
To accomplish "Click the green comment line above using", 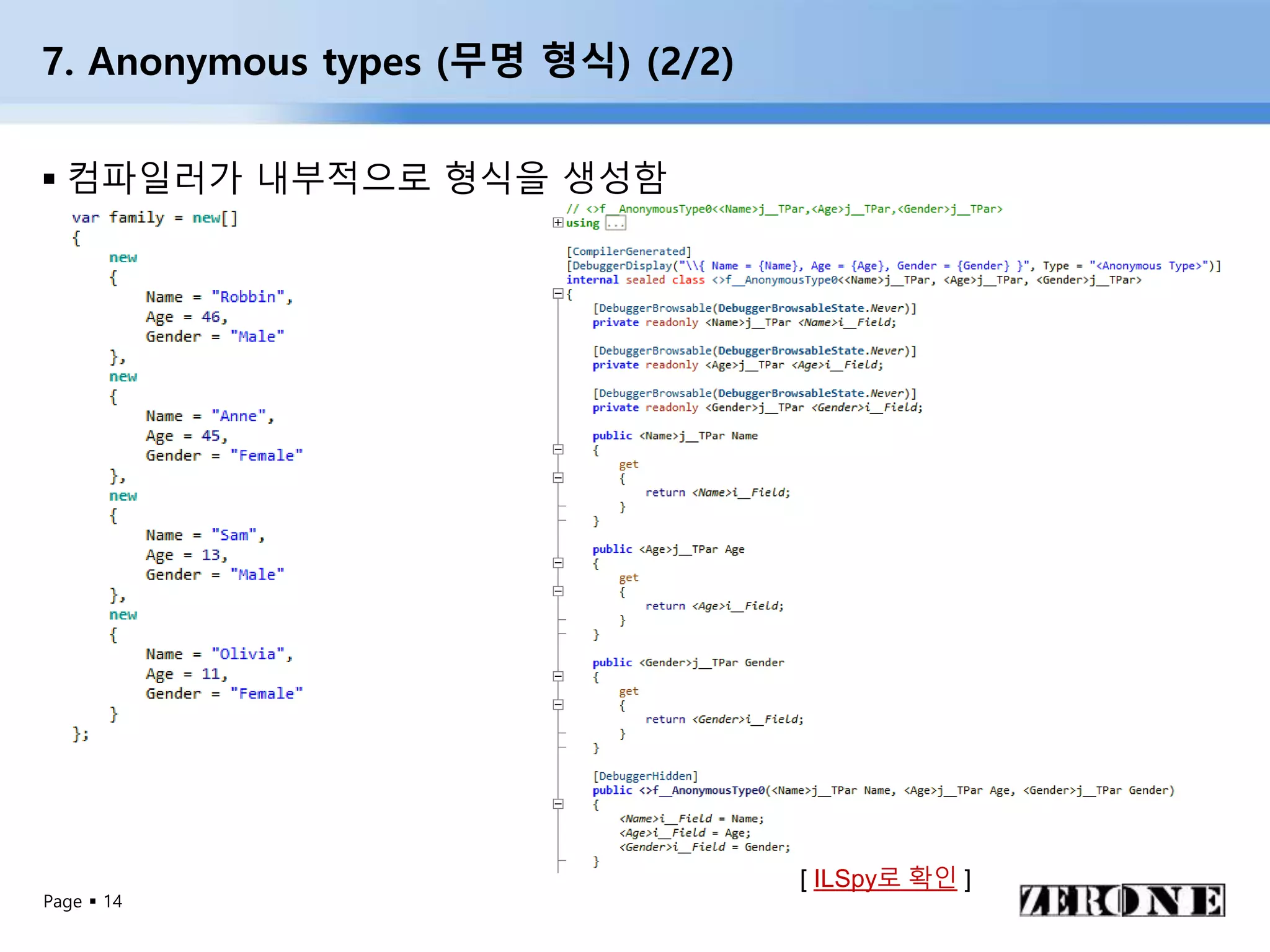I will coord(784,209).
